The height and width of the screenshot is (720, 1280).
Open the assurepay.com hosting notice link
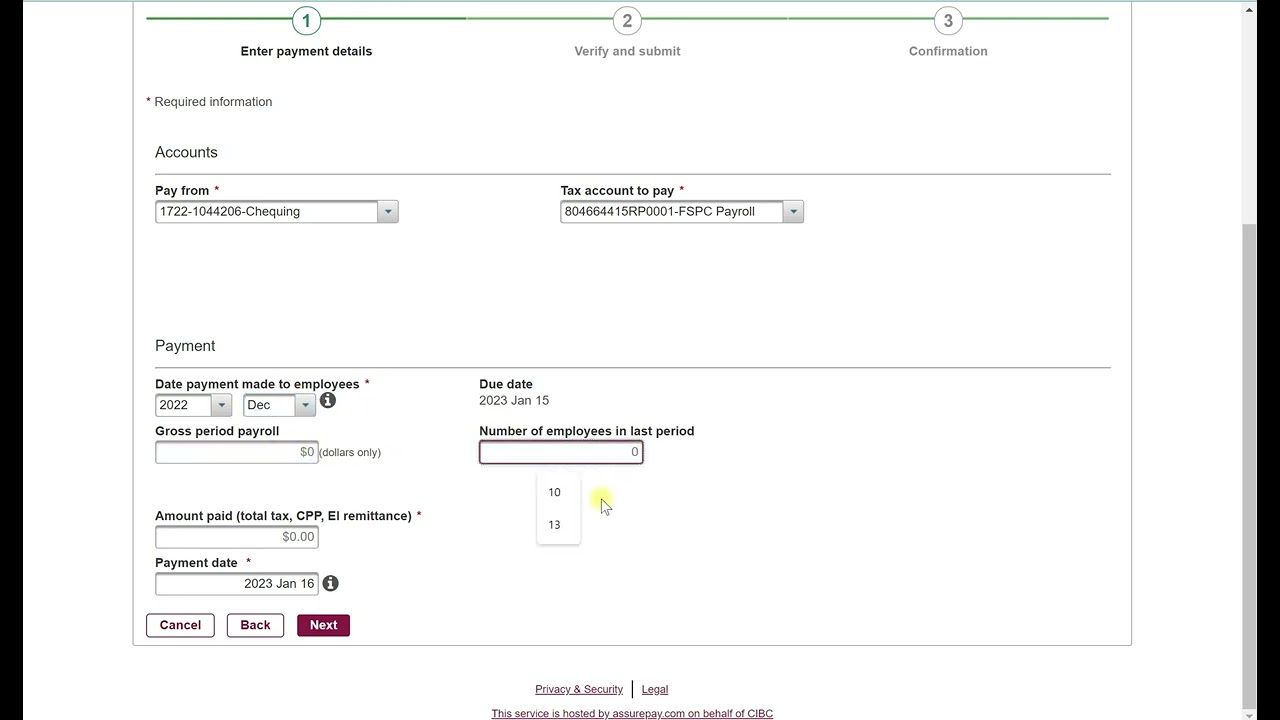coord(632,714)
